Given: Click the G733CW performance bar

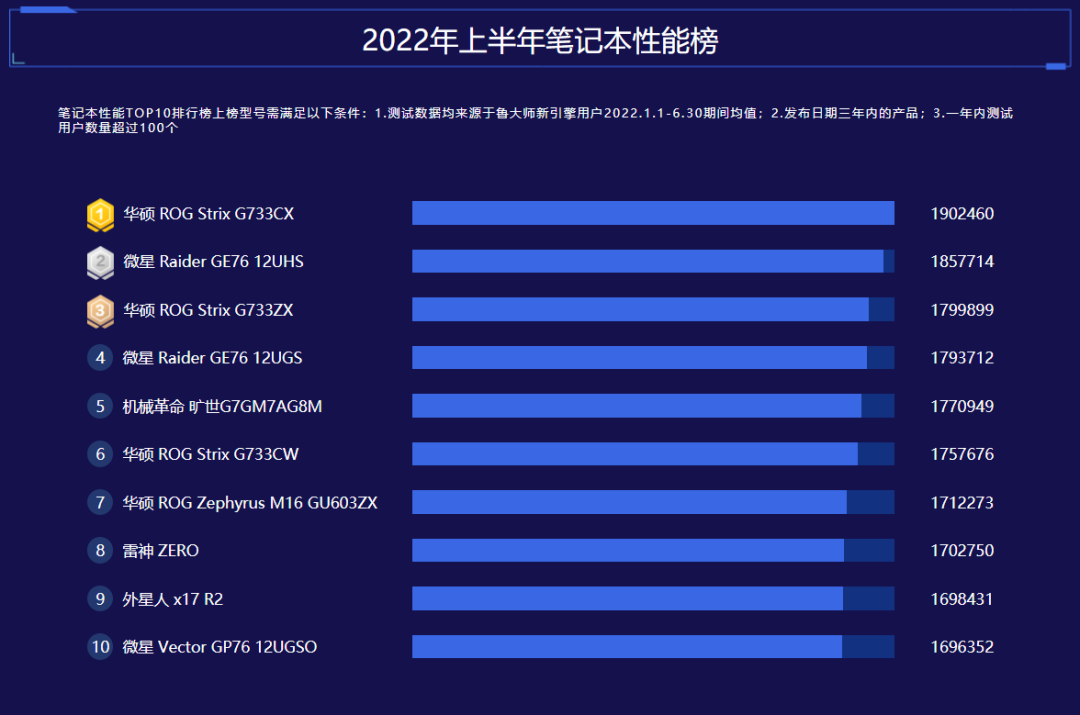Looking at the screenshot, I should click(653, 455).
